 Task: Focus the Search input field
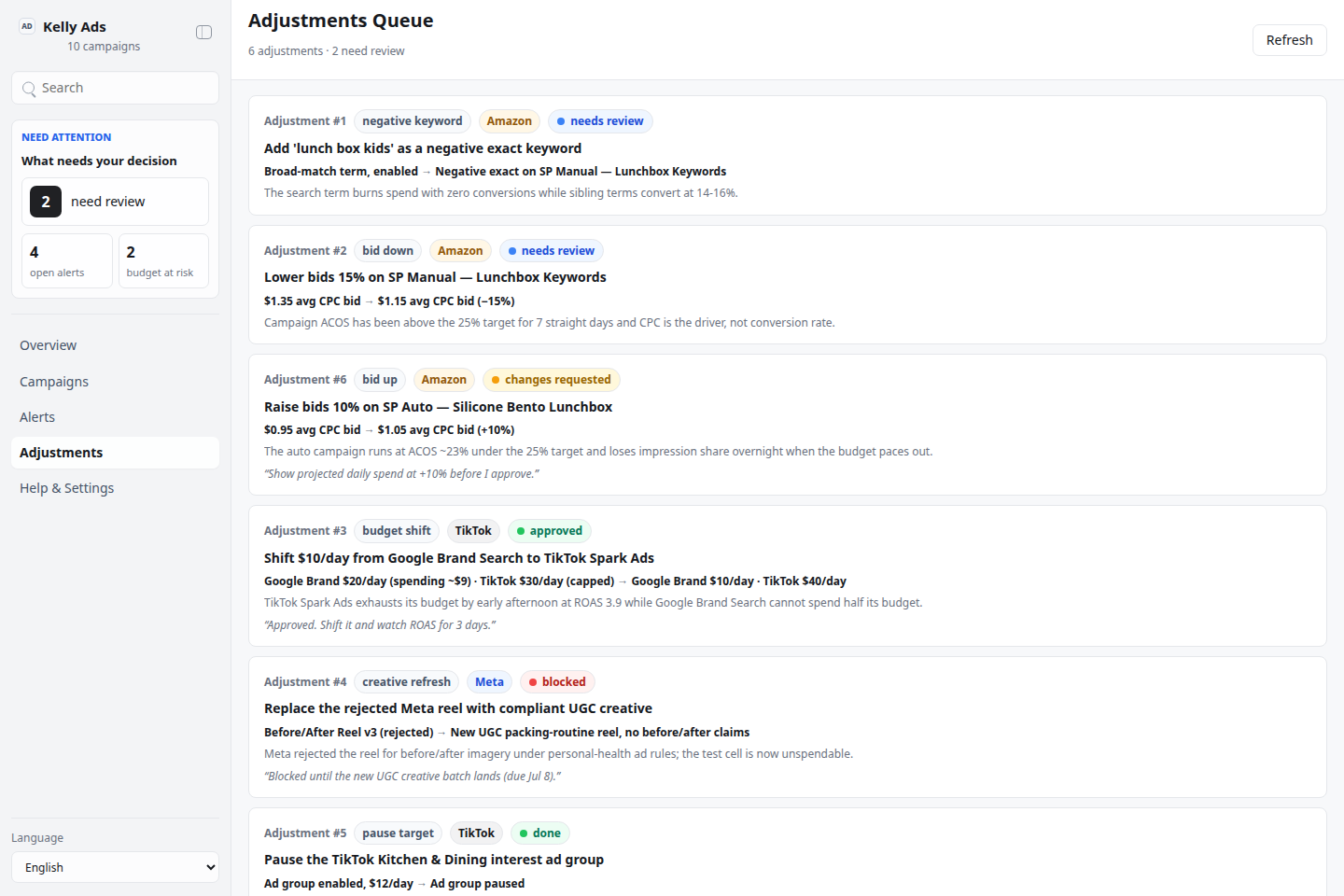115,88
